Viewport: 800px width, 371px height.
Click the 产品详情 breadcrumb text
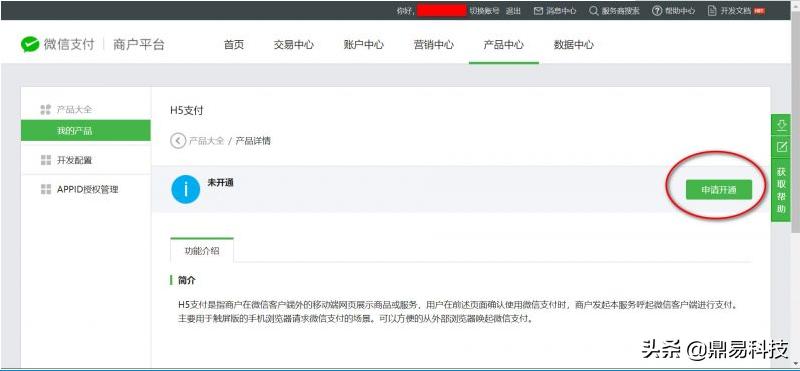(x=253, y=141)
